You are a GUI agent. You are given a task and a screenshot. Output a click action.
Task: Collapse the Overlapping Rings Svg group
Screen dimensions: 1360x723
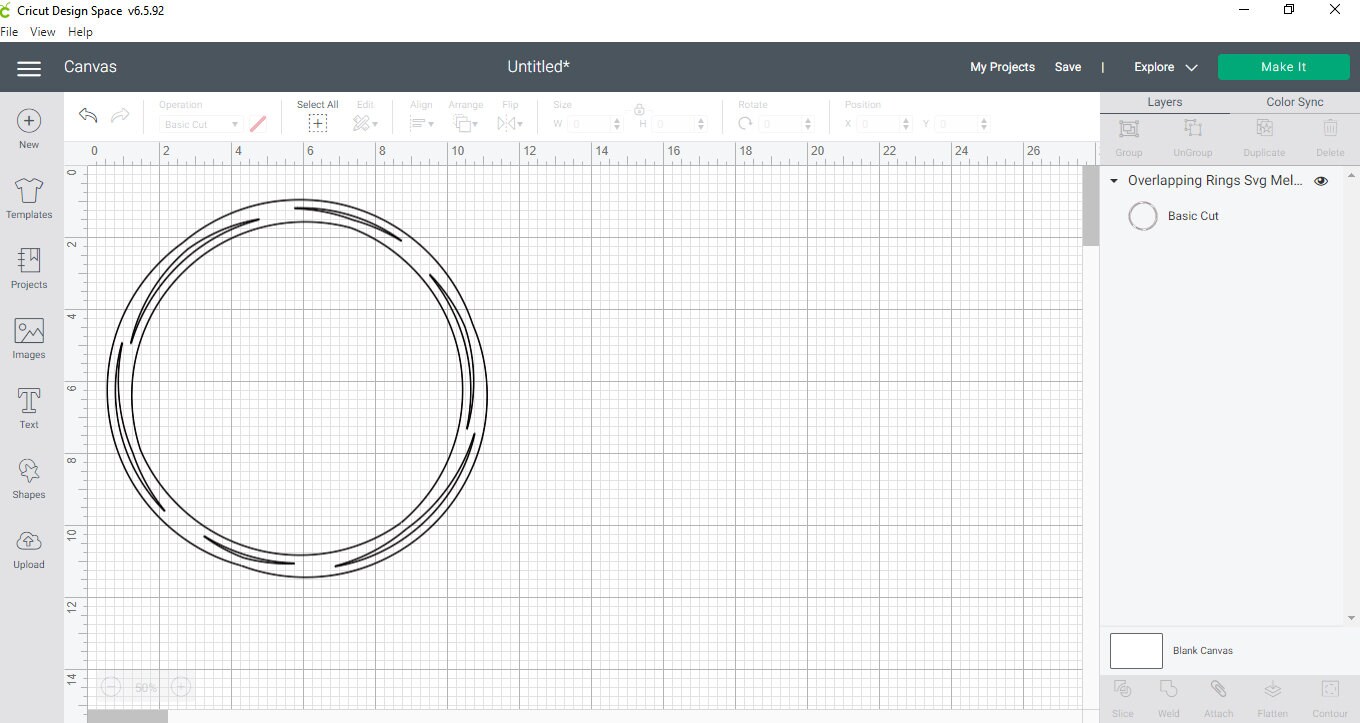(x=1114, y=181)
